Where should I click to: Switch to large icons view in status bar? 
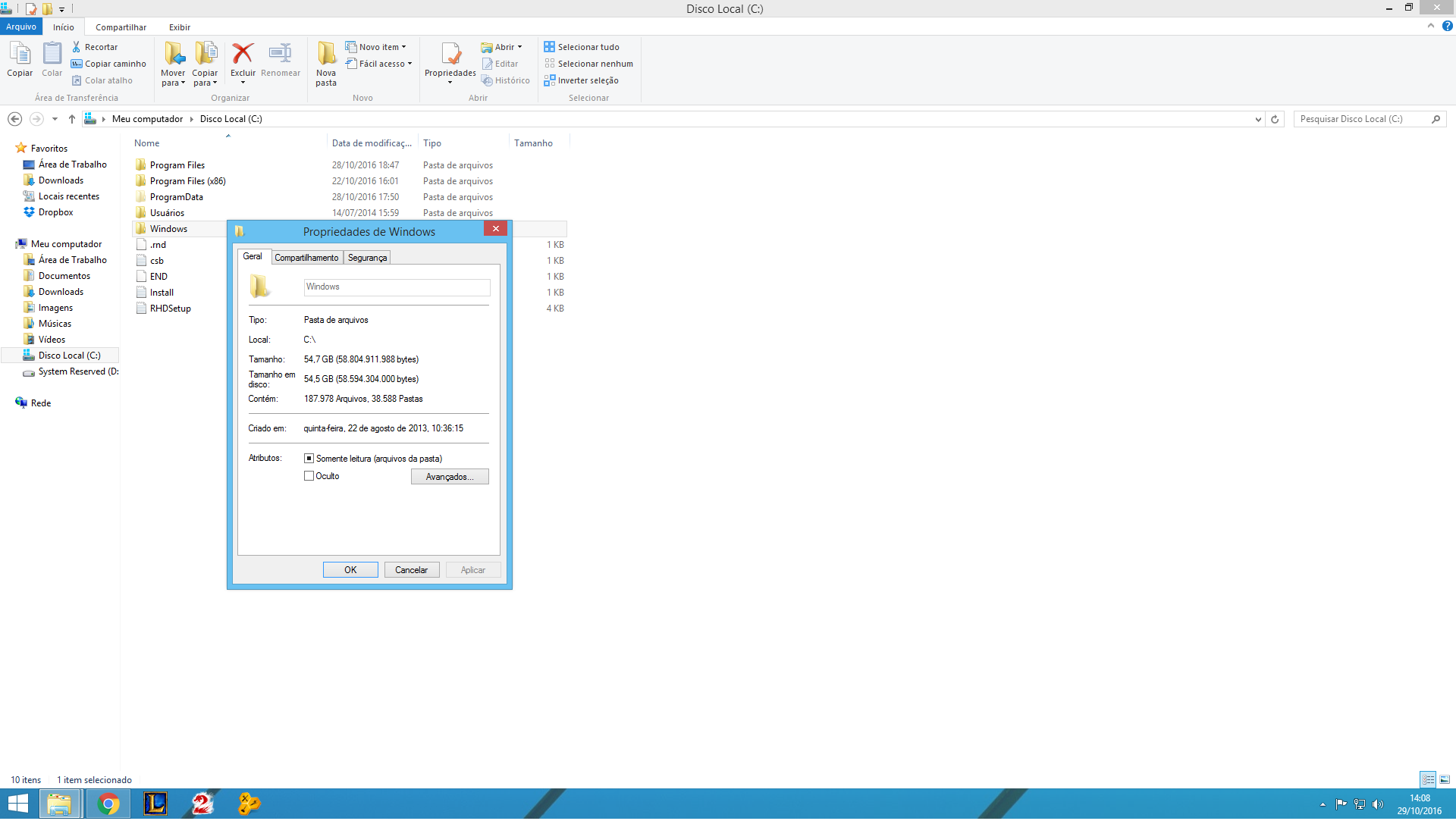pyautogui.click(x=1445, y=780)
